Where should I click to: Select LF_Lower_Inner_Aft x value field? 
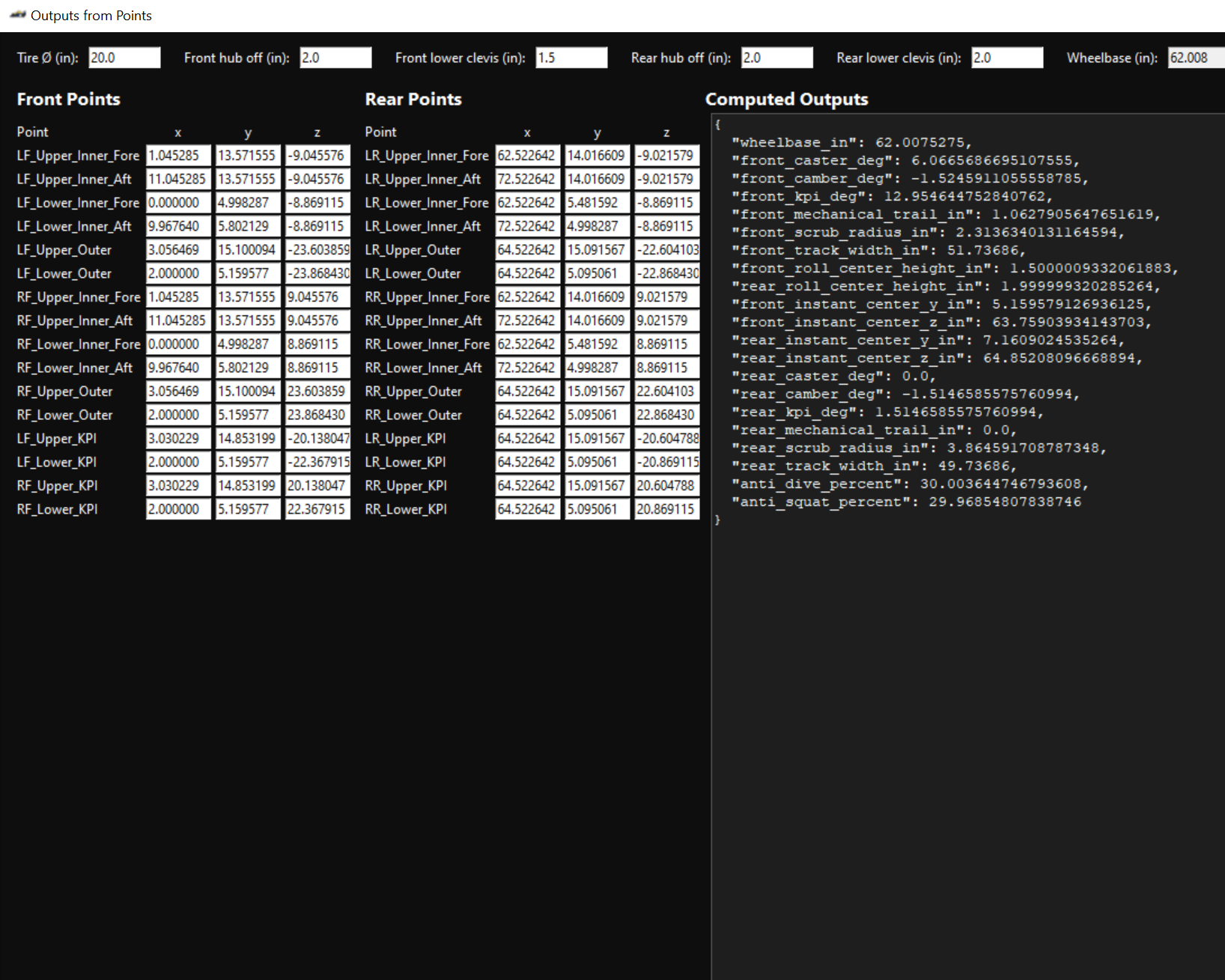coord(178,226)
